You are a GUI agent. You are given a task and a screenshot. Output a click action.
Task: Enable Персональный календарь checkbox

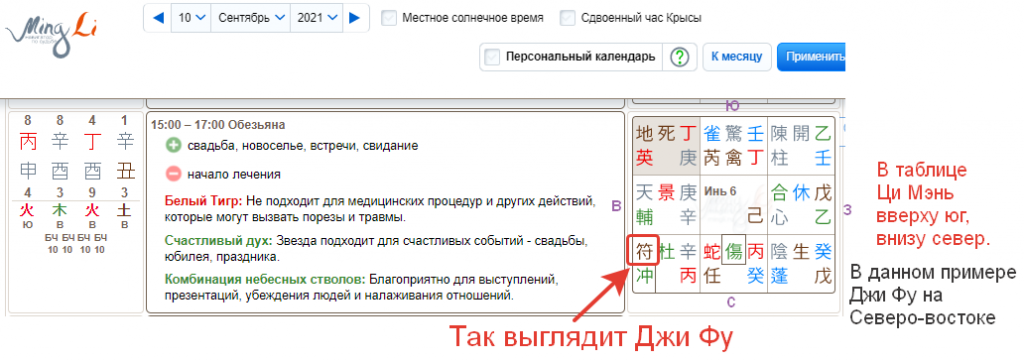(492, 57)
